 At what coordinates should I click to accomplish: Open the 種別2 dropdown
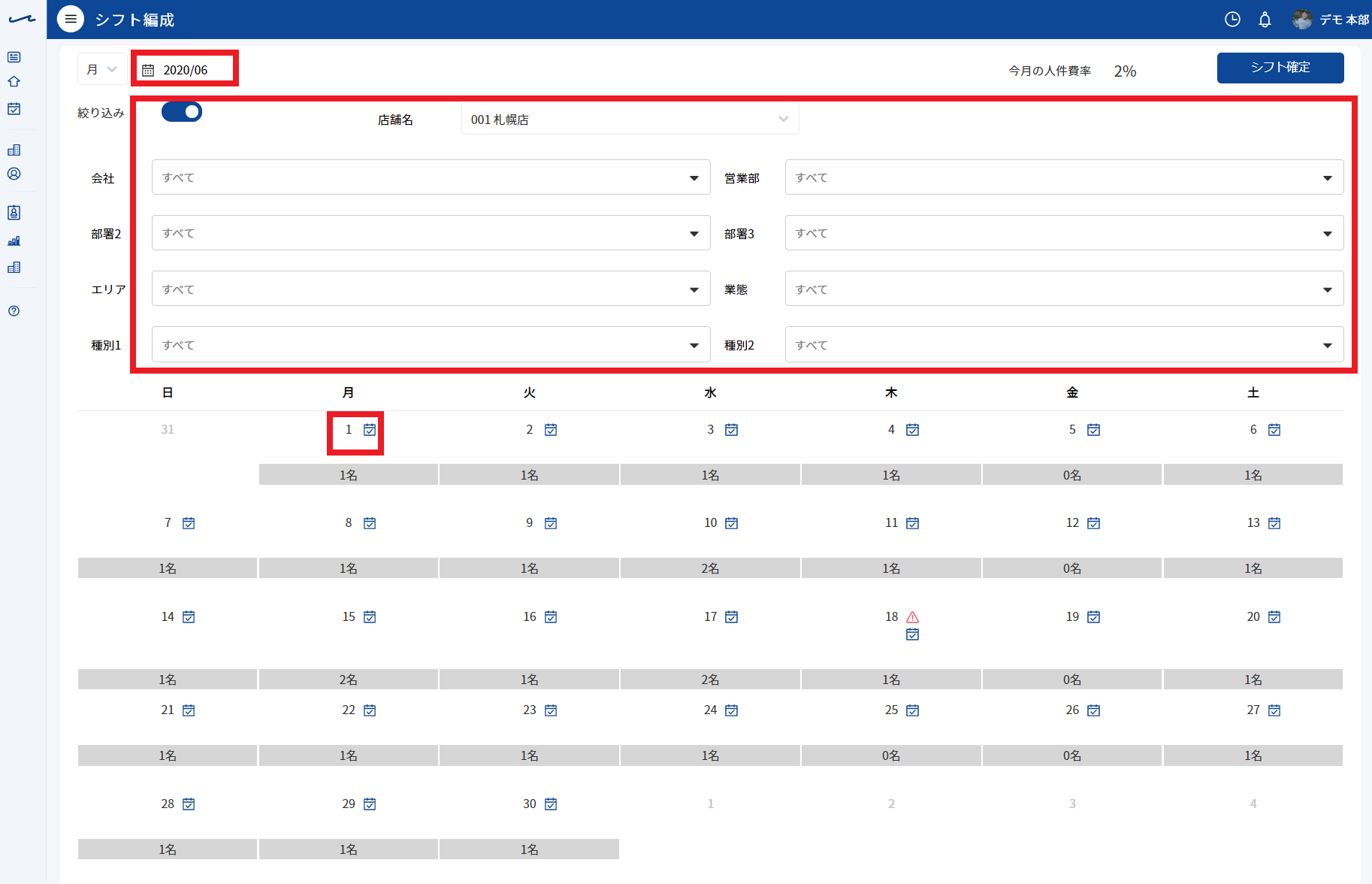click(x=1064, y=344)
